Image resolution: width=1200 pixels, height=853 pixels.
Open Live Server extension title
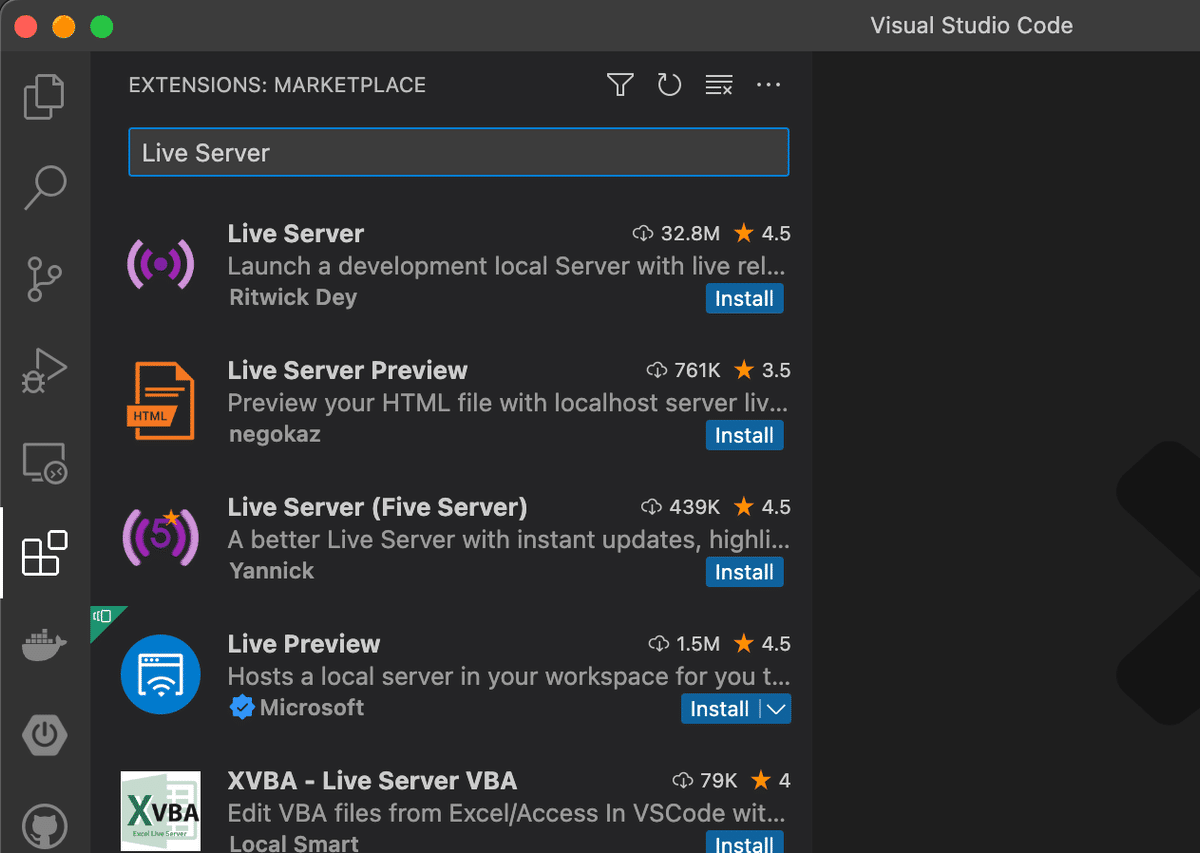296,233
